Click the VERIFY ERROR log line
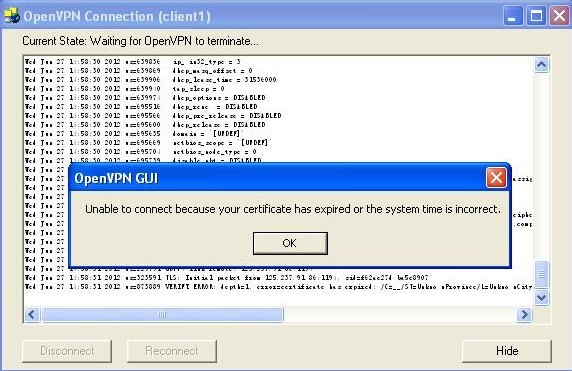The image size is (572, 371). 278,287
